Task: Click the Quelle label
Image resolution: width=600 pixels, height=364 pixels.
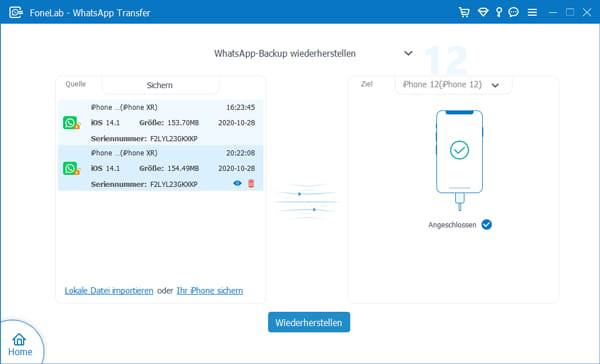Action: (75, 84)
